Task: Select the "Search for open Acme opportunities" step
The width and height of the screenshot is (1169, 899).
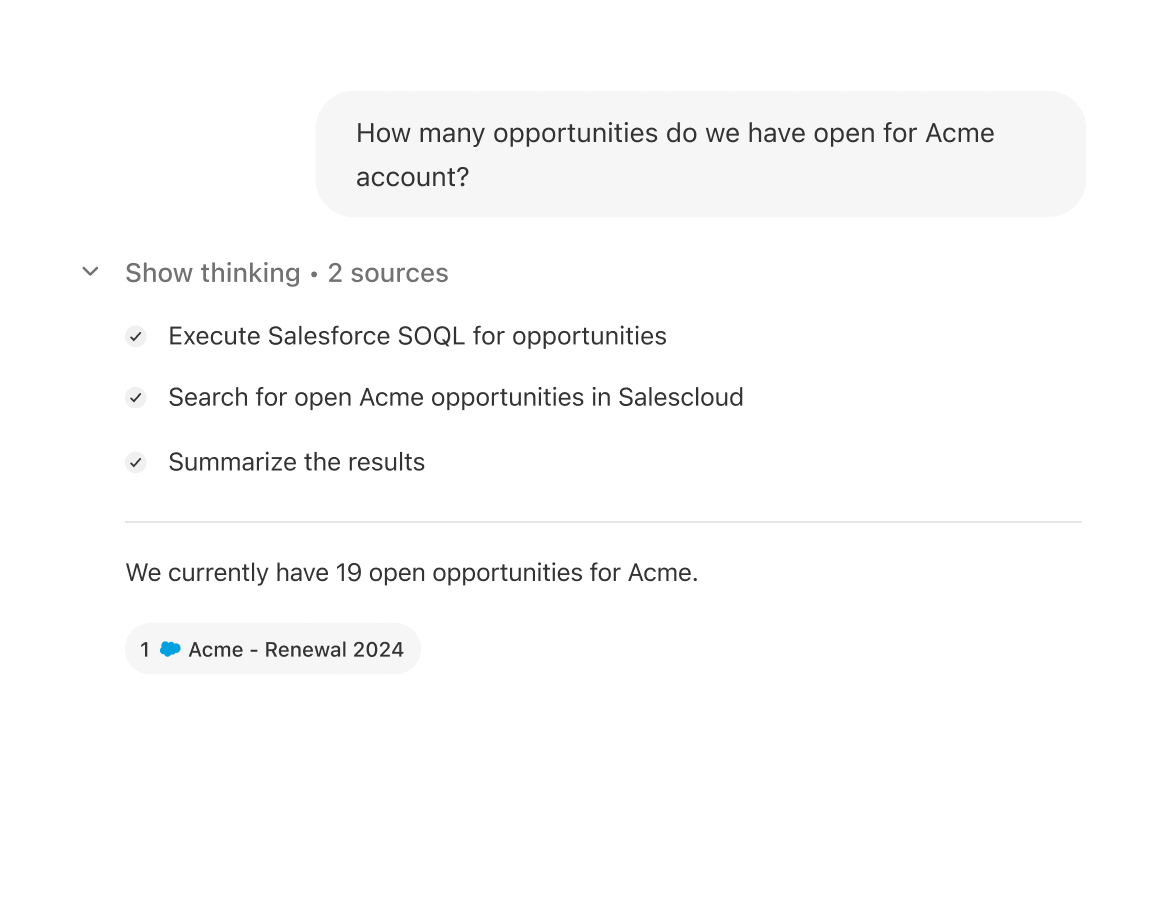Action: (455, 397)
